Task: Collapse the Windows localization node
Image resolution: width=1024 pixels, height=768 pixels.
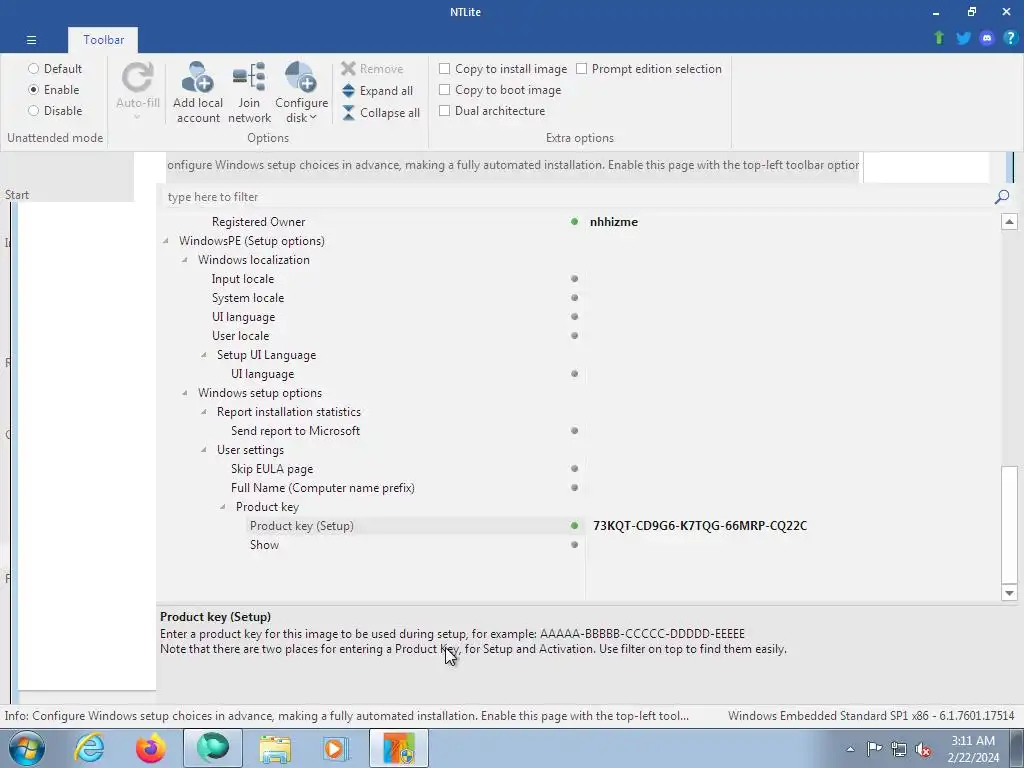Action: tap(185, 260)
